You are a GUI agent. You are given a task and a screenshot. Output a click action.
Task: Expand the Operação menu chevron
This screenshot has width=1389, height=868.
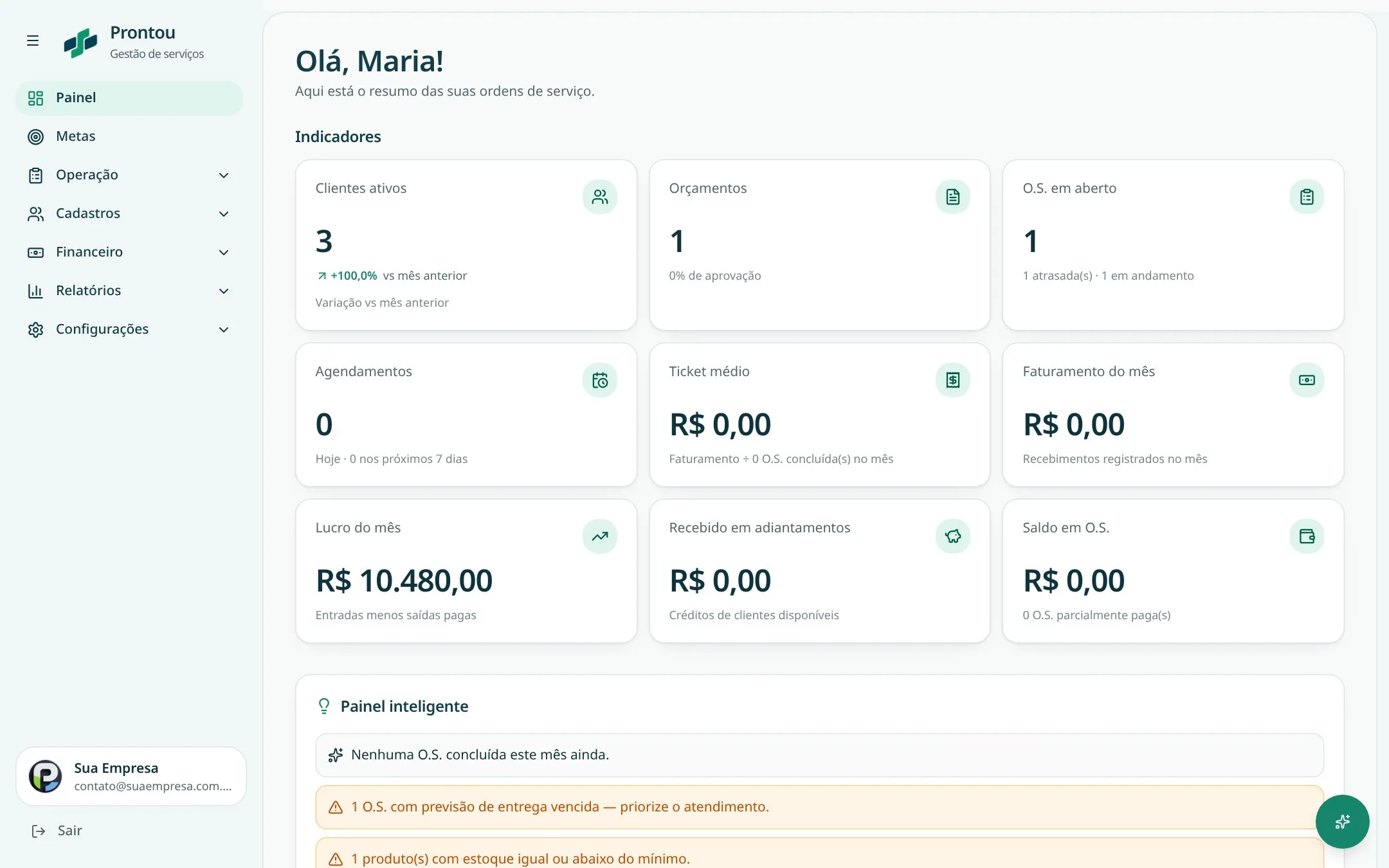coord(224,176)
